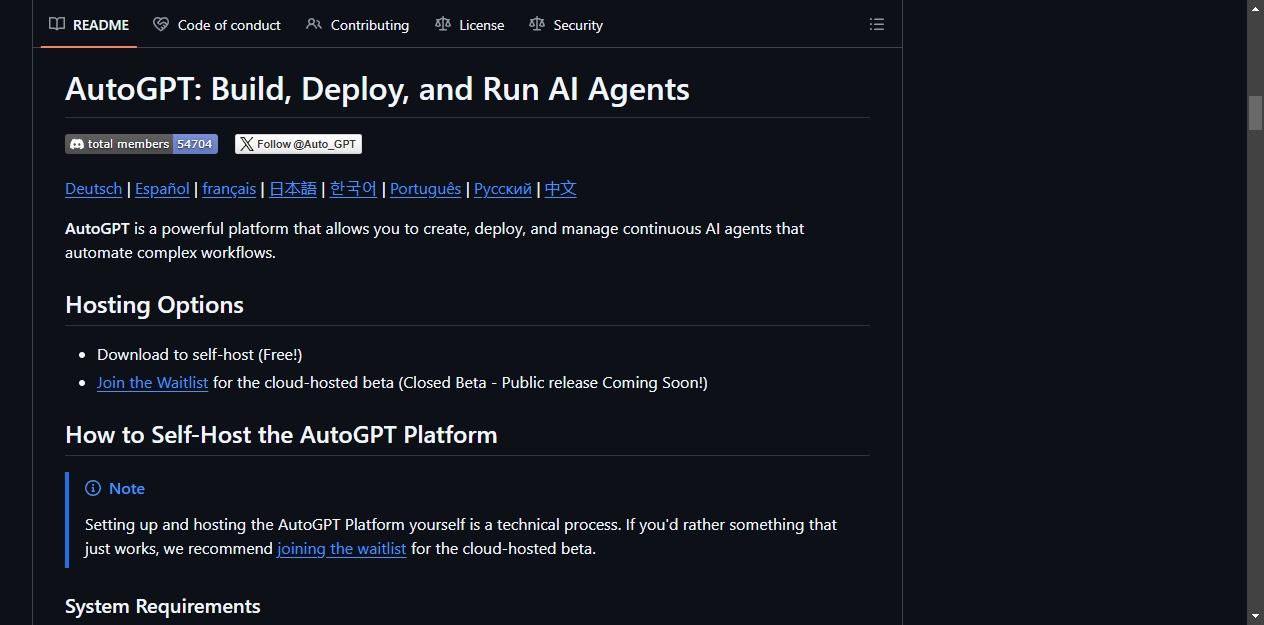Follow the Join the Waitlist link
The width and height of the screenshot is (1264, 625).
click(x=153, y=383)
